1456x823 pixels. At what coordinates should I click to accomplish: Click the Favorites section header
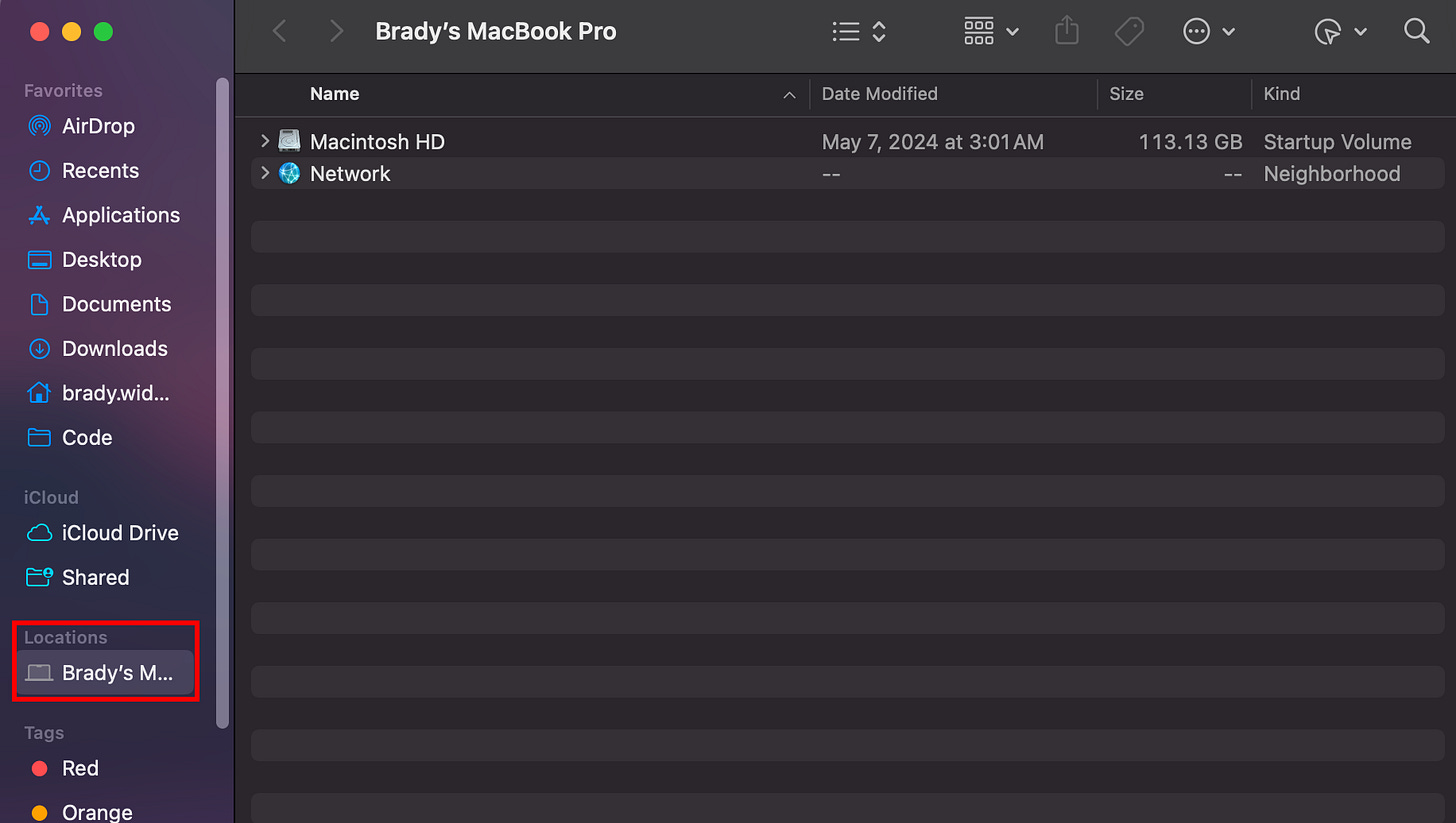(63, 91)
